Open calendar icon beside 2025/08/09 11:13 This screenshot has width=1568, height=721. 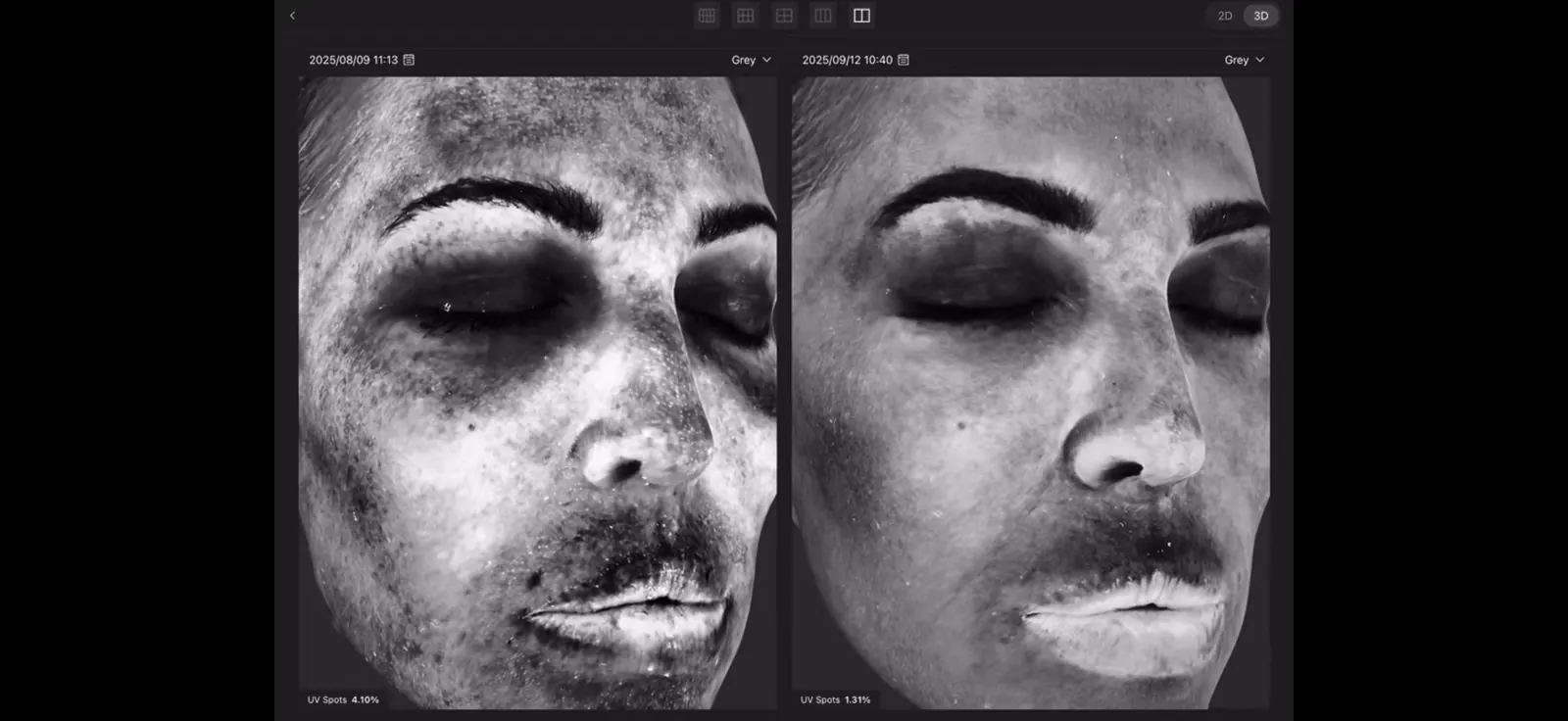(x=409, y=60)
